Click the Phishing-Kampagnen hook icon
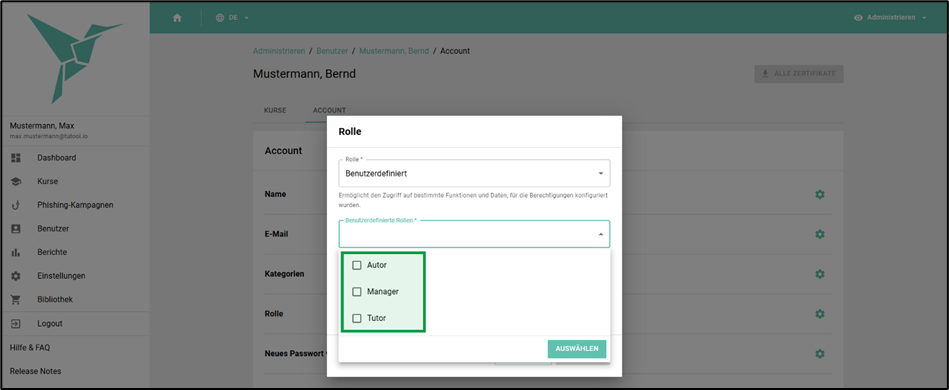Screen dimensions: 949x390 [16, 205]
